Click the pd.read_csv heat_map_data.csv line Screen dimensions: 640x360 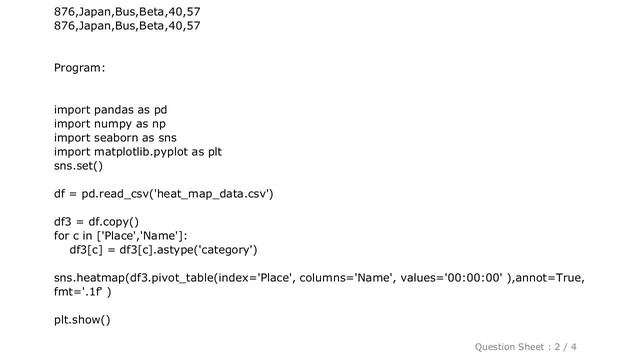coord(163,194)
